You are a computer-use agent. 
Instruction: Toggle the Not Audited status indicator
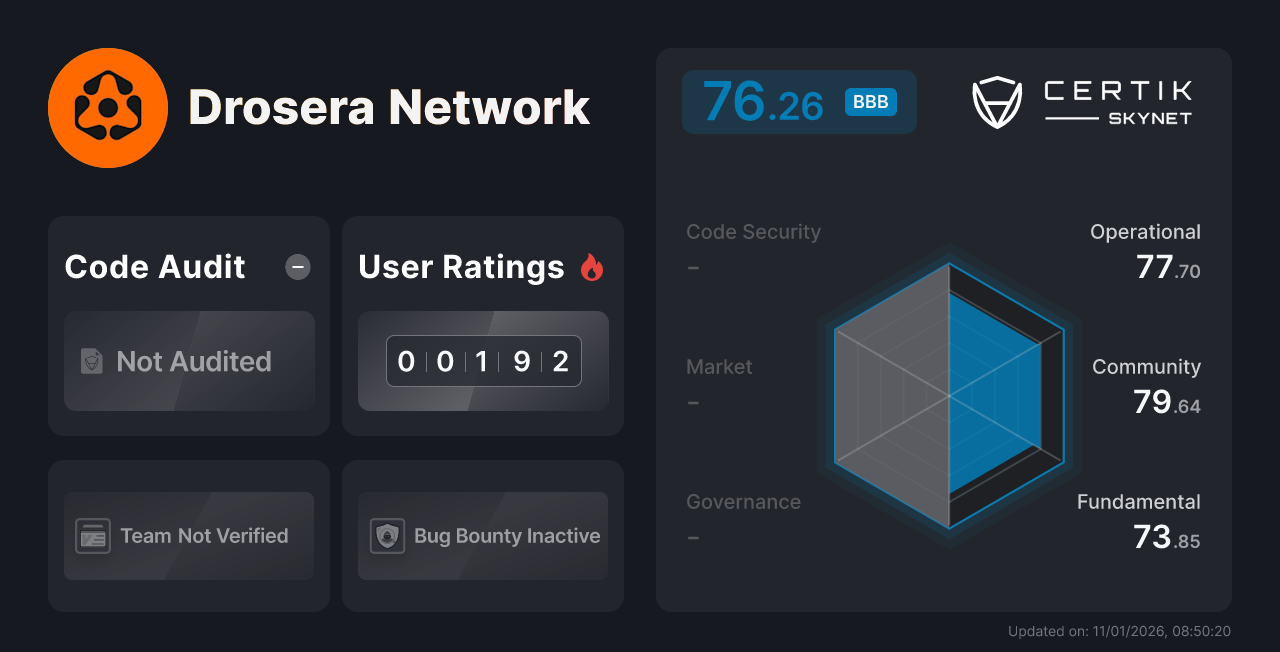click(189, 362)
